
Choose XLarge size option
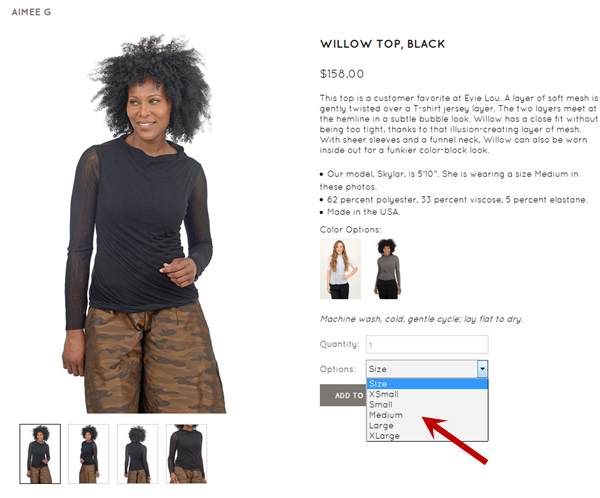coord(427,436)
